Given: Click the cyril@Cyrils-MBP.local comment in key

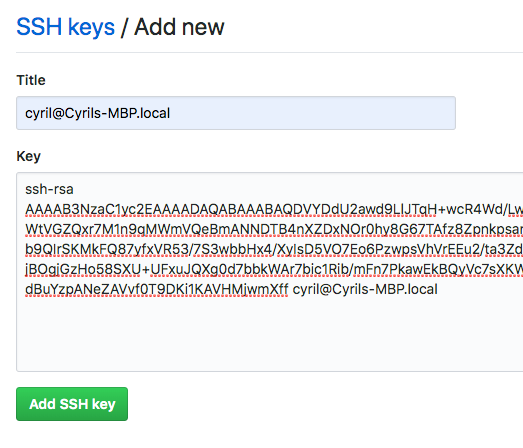Looking at the screenshot, I should (365, 289).
